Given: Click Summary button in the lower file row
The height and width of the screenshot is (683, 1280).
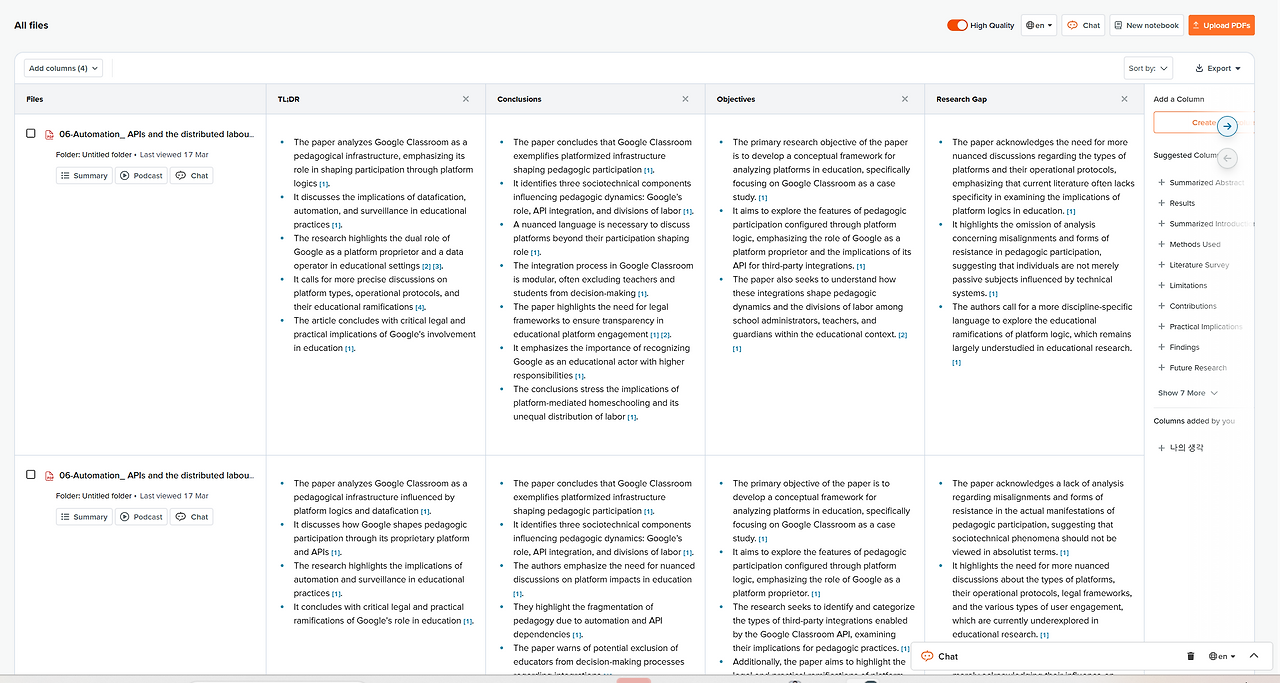Looking at the screenshot, I should pos(84,517).
